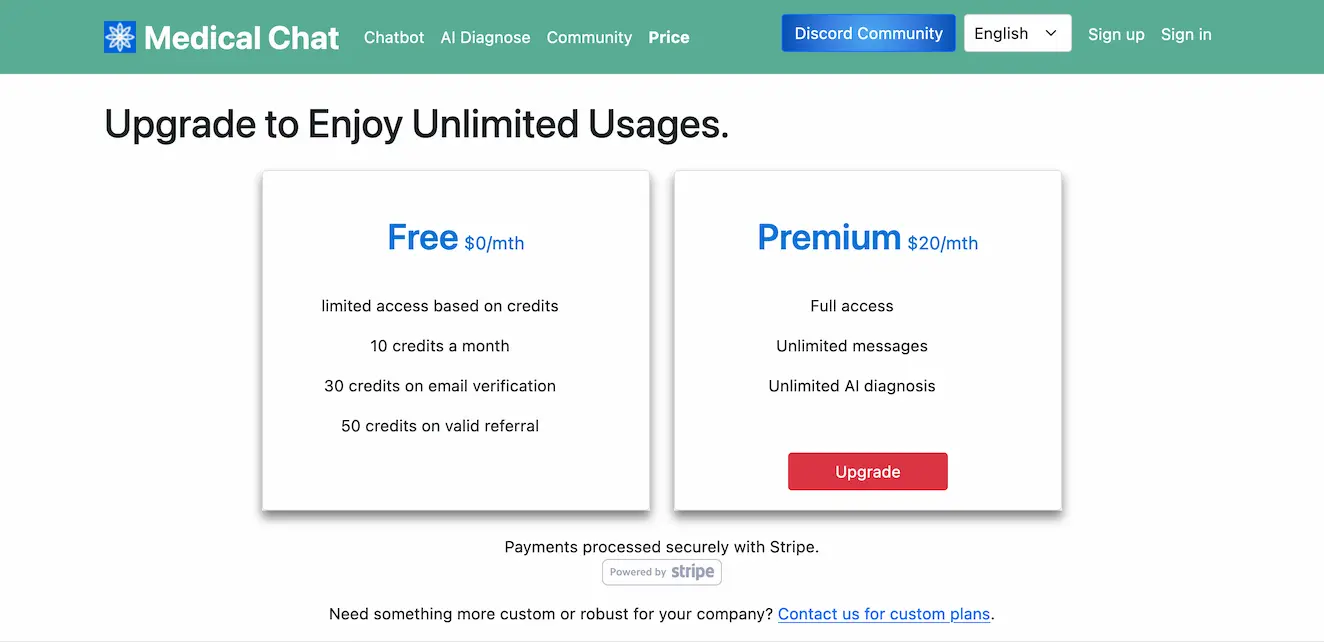Click the Powered by Stripe badge

(x=662, y=572)
